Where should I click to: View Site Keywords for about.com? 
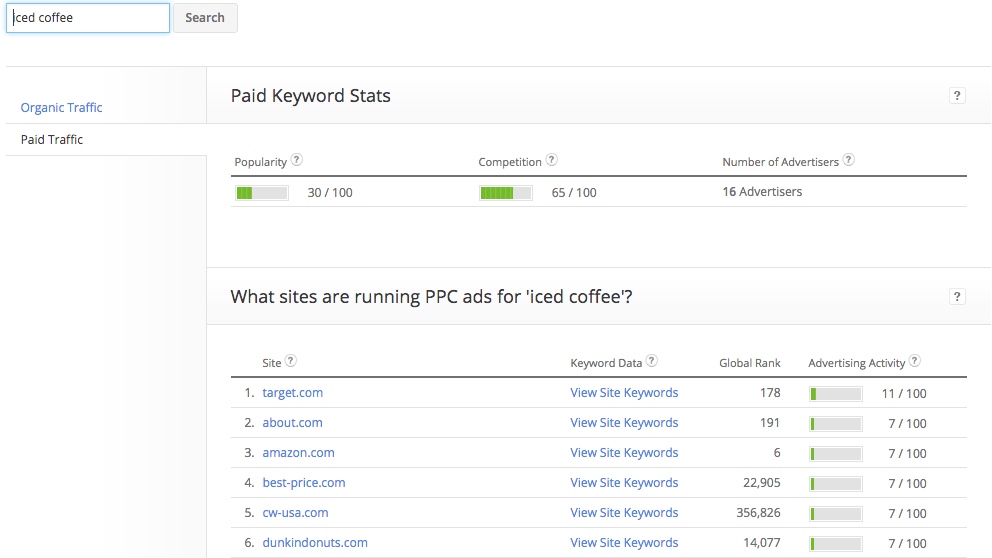point(624,423)
